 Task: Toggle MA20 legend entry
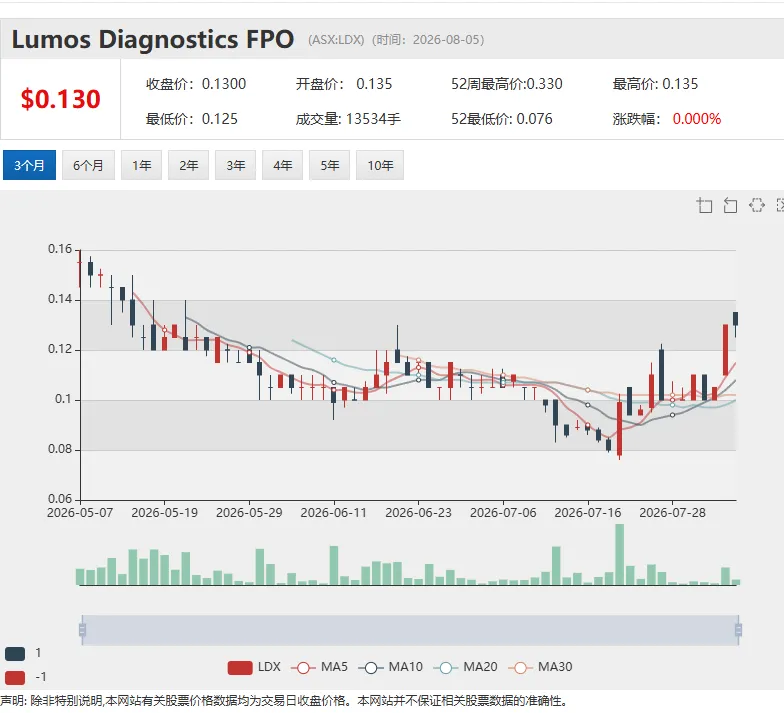tap(466, 667)
